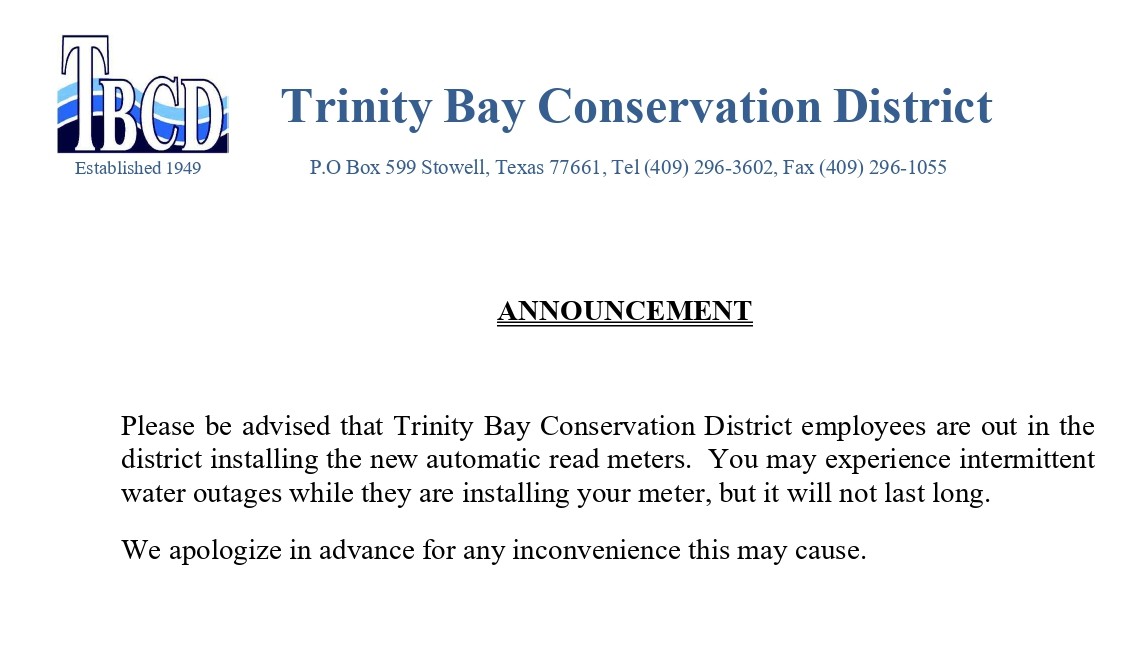Screen dimensions: 1142x650
Task: Click the TBCD logo image
Action: click(143, 94)
